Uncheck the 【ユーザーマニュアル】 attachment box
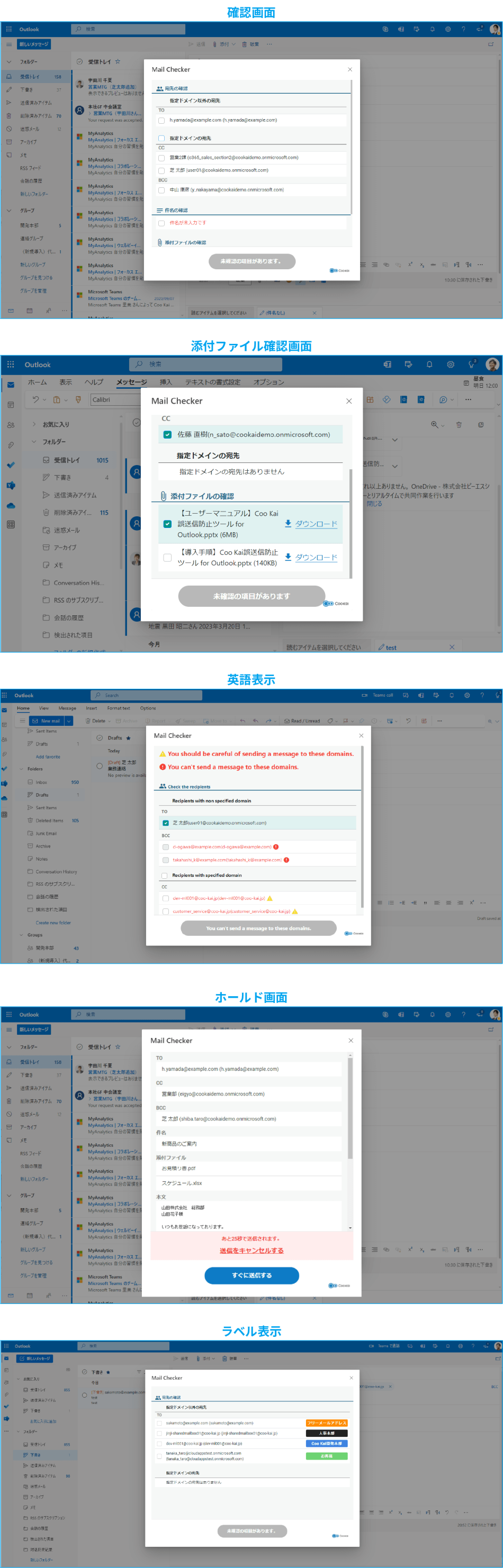 pyautogui.click(x=167, y=524)
